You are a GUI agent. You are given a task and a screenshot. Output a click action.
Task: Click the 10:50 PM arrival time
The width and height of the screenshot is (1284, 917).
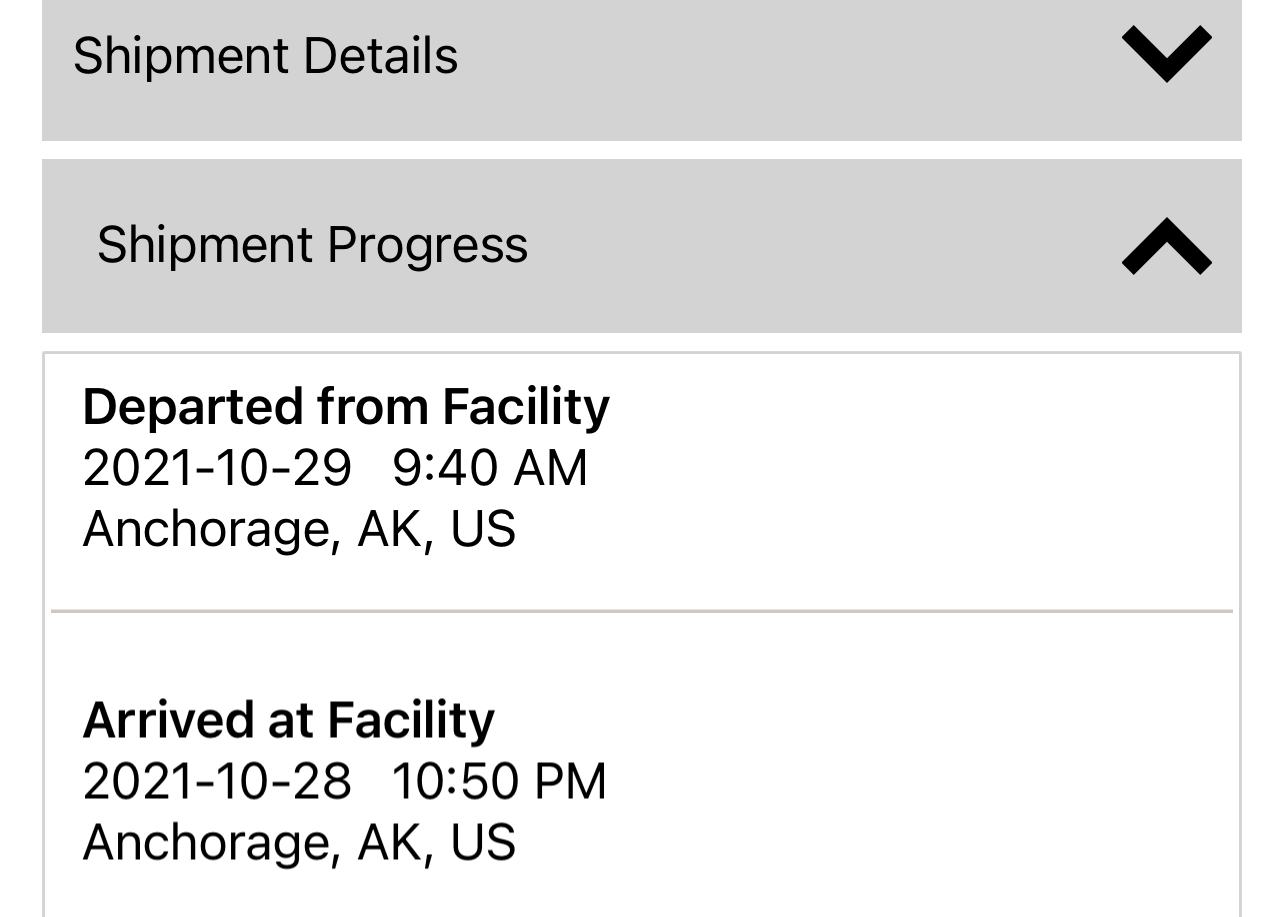[498, 781]
